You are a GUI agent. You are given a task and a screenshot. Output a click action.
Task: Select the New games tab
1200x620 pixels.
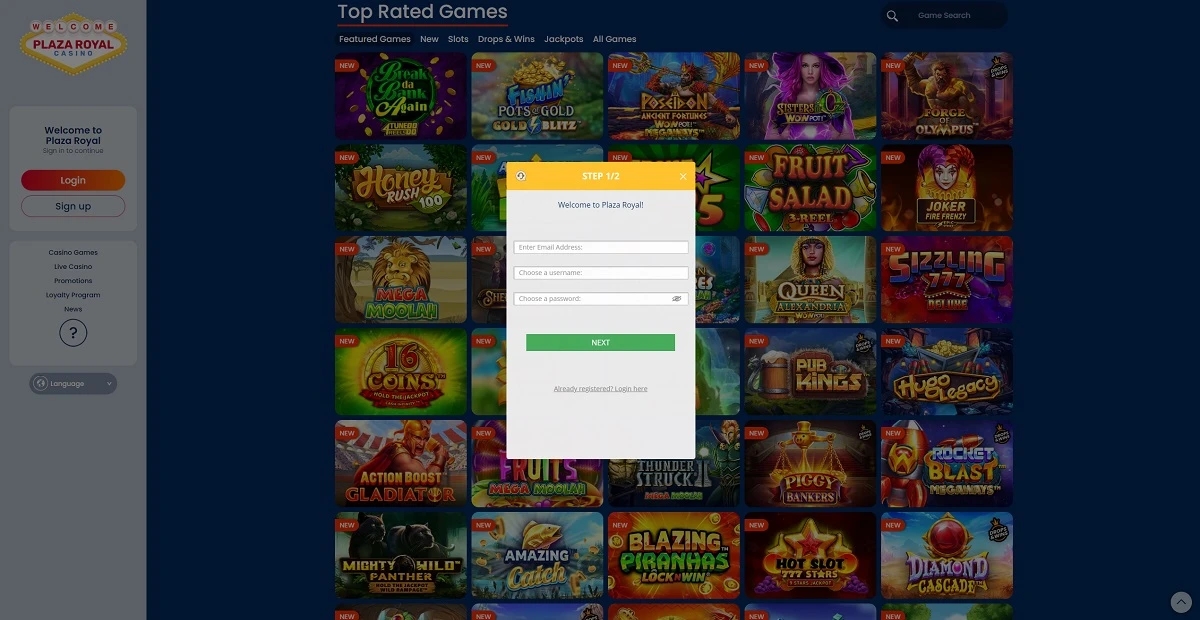pos(429,39)
